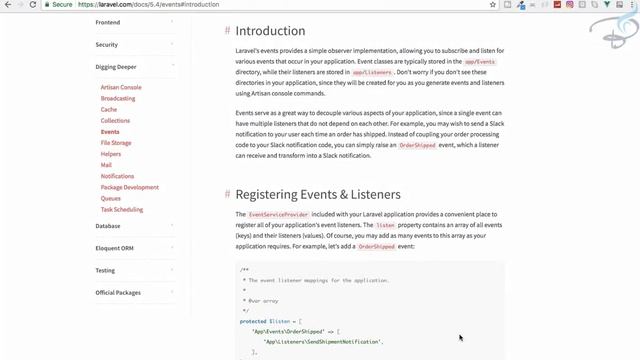640x360 pixels.
Task: Click the app/Events inline code
Action: (x=480, y=62)
